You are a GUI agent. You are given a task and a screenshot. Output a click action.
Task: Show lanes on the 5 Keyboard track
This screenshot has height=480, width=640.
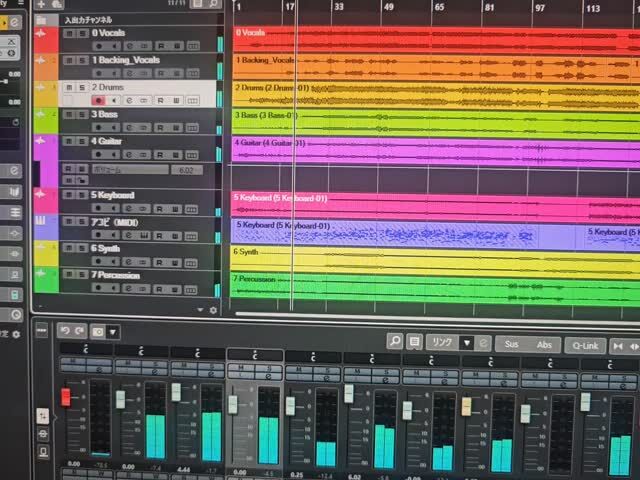tap(191, 209)
